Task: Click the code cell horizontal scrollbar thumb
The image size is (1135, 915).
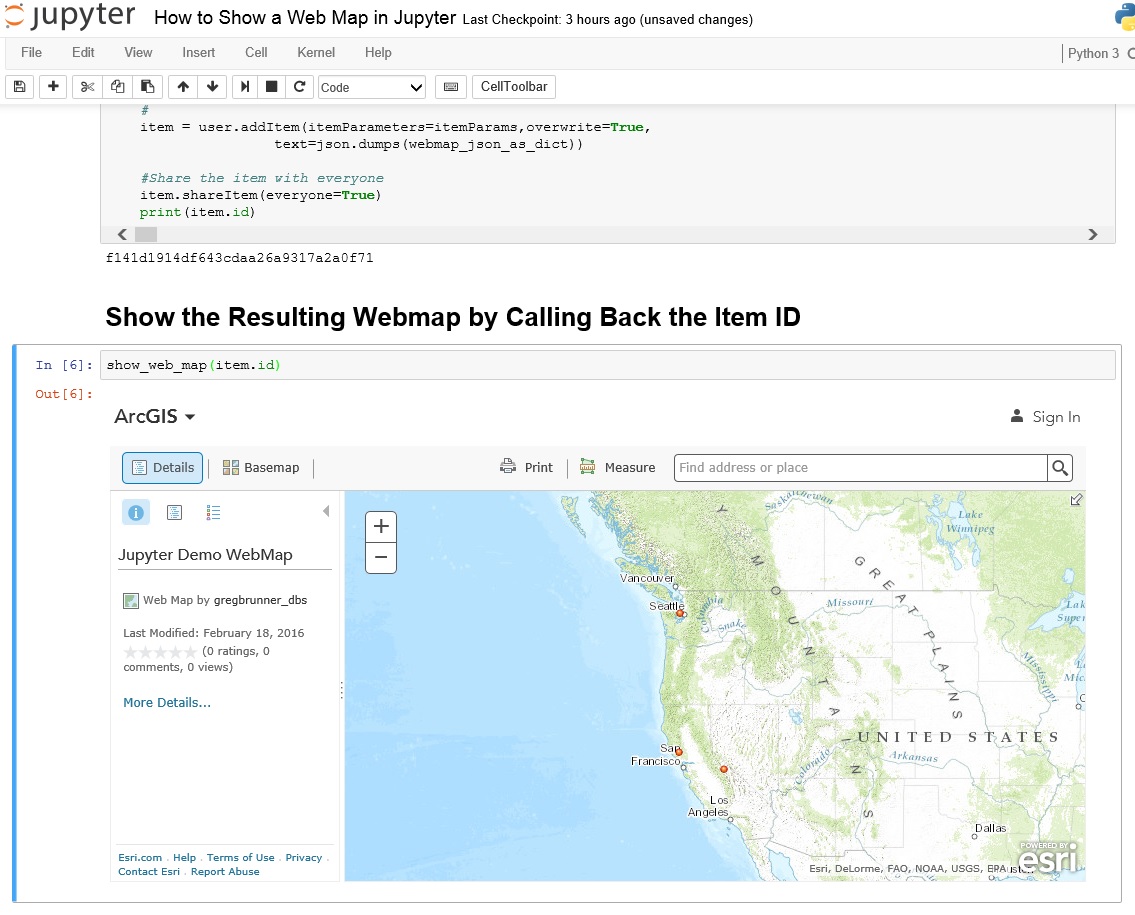Action: 145,235
